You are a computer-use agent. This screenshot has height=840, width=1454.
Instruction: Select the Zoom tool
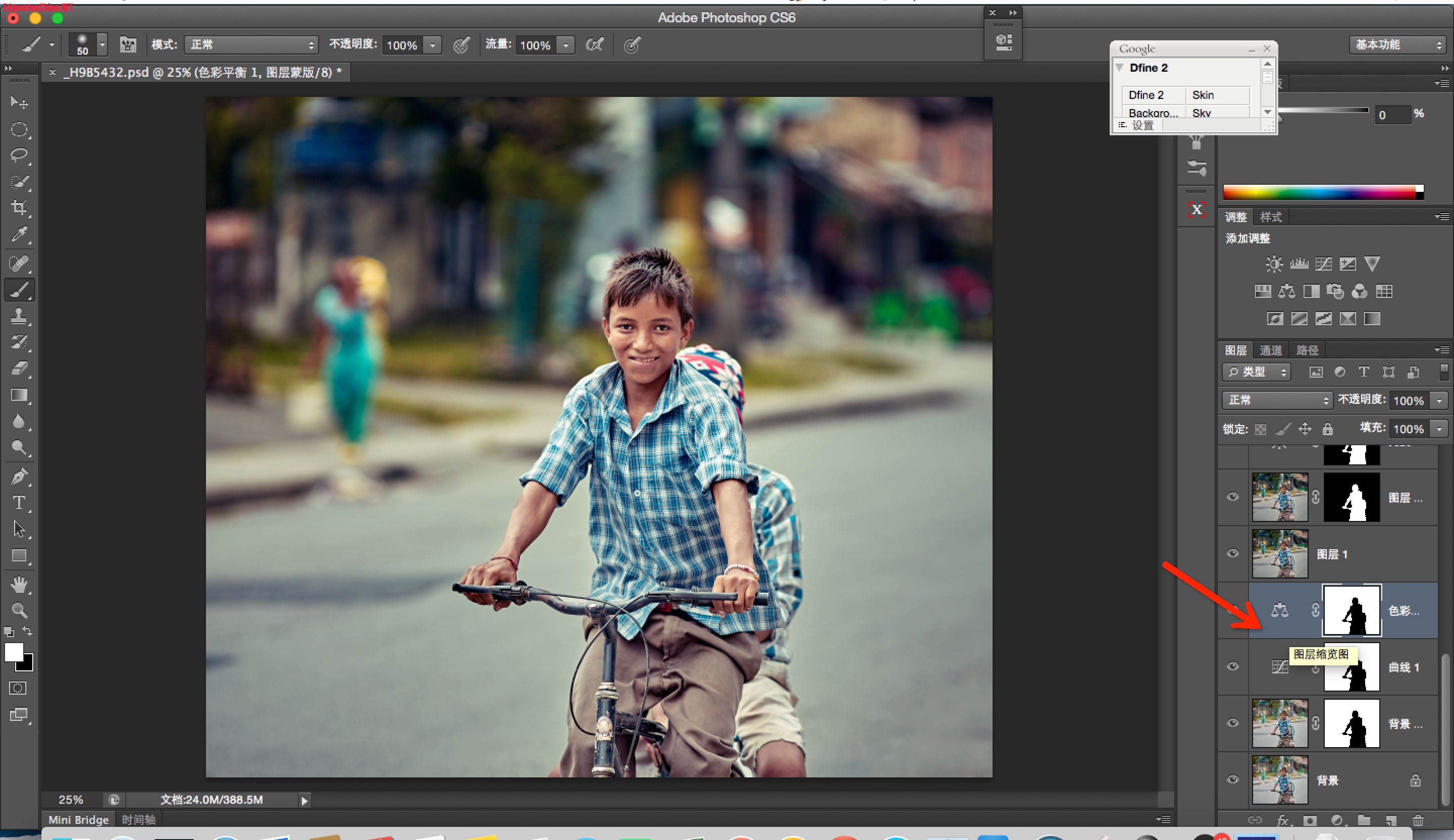pos(19,610)
